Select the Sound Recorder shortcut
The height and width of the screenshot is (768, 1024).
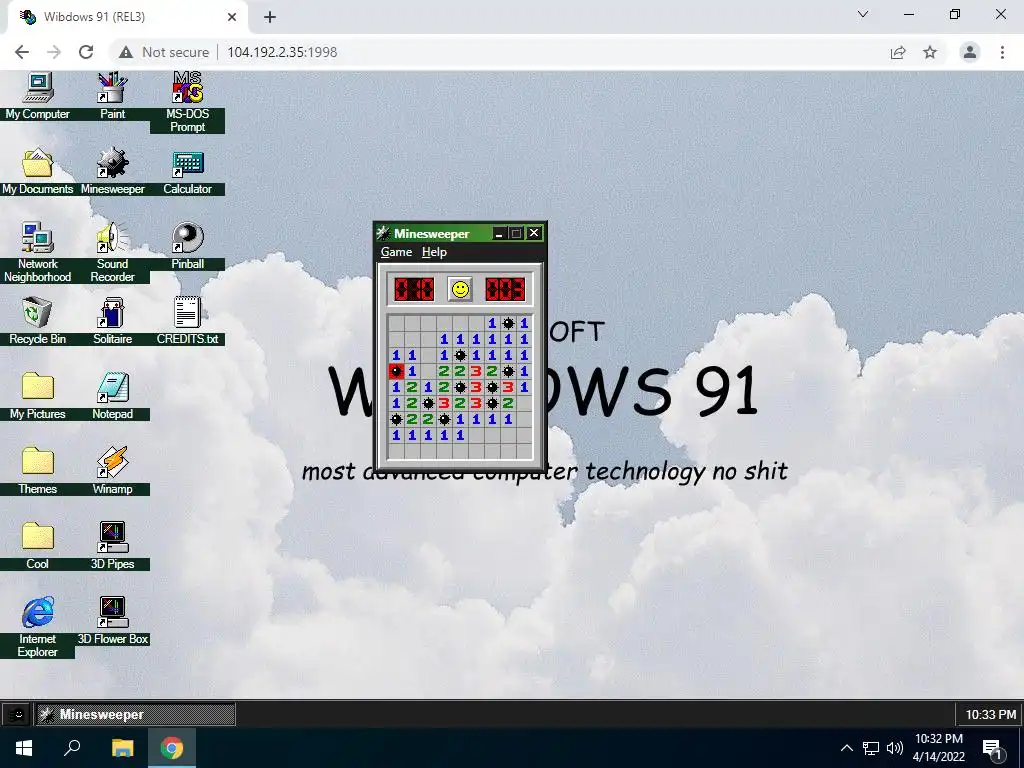pyautogui.click(x=112, y=253)
